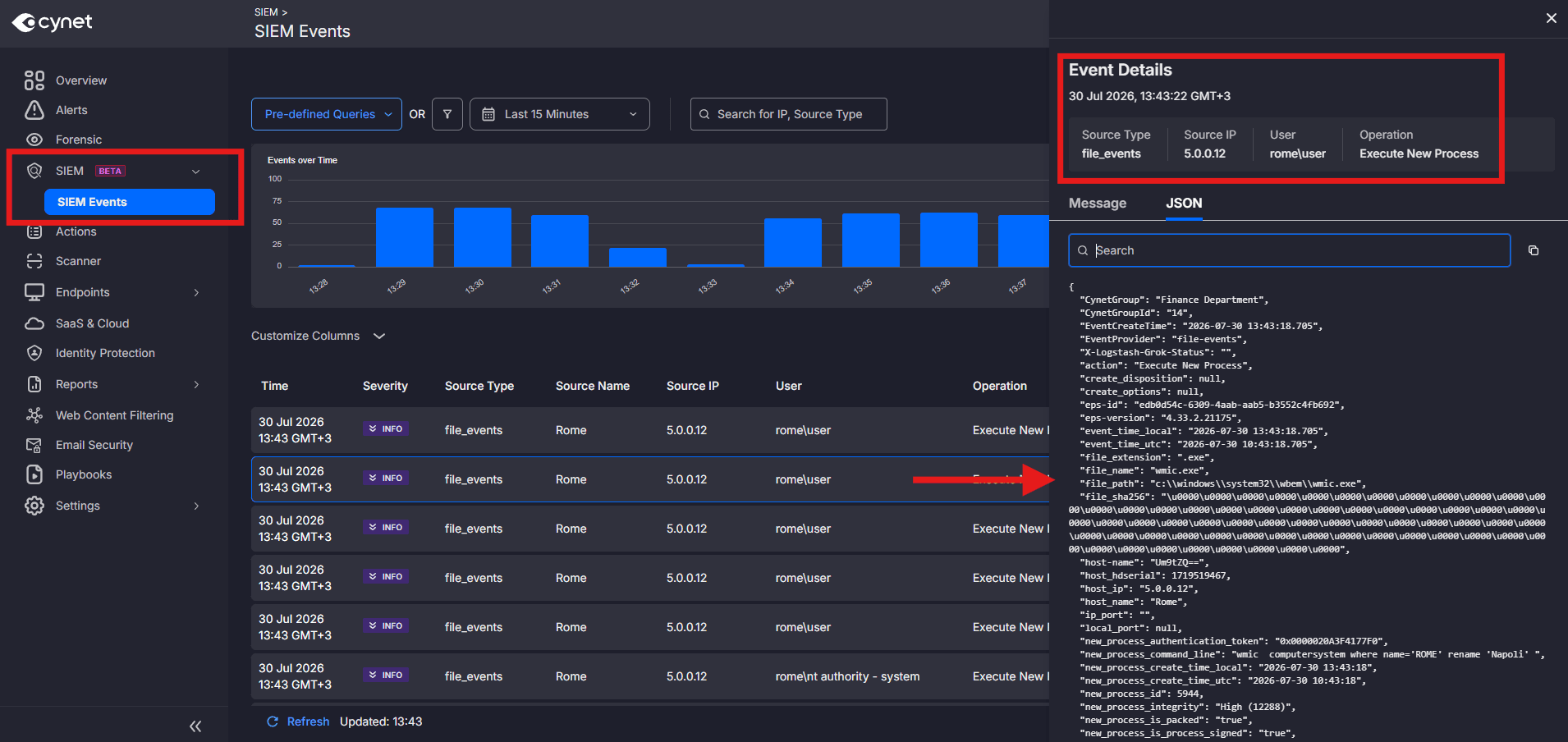Click the Search for IP, Source Type field
Image resolution: width=1568 pixels, height=742 pixels.
(789, 114)
